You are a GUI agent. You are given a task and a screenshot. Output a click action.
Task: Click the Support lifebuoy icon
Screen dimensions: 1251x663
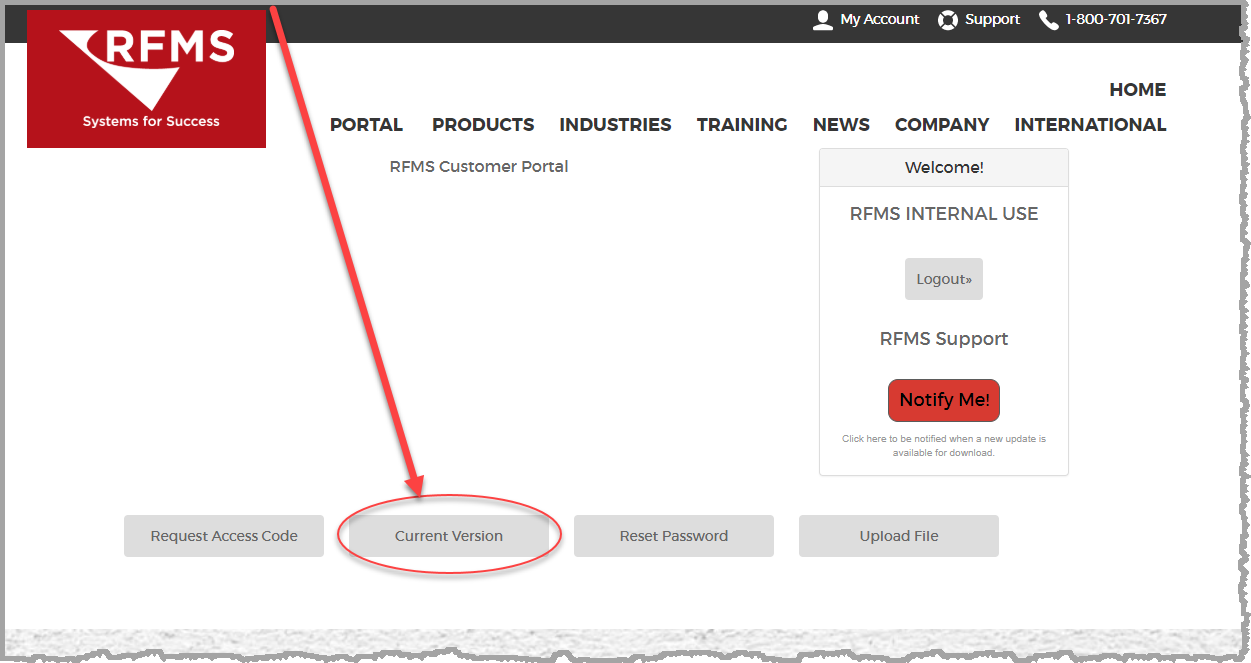(948, 20)
